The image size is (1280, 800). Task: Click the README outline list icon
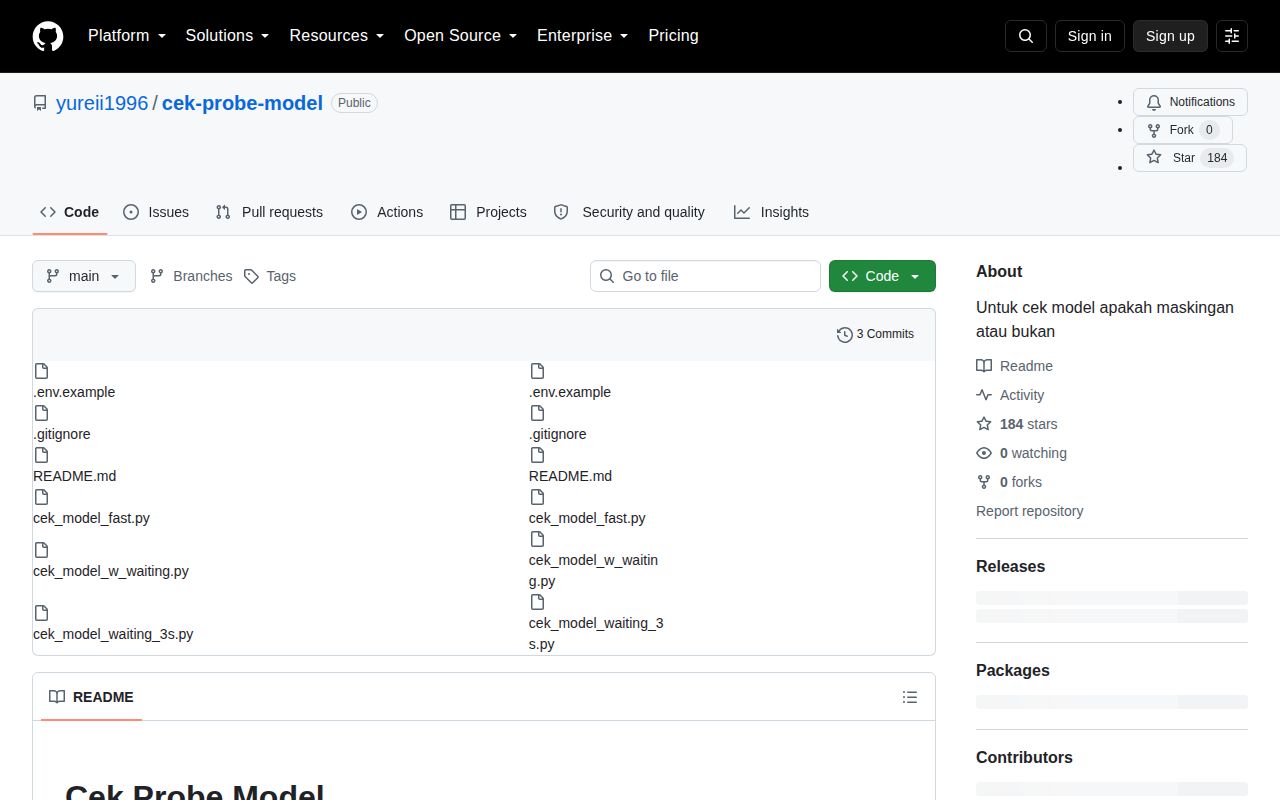point(910,697)
